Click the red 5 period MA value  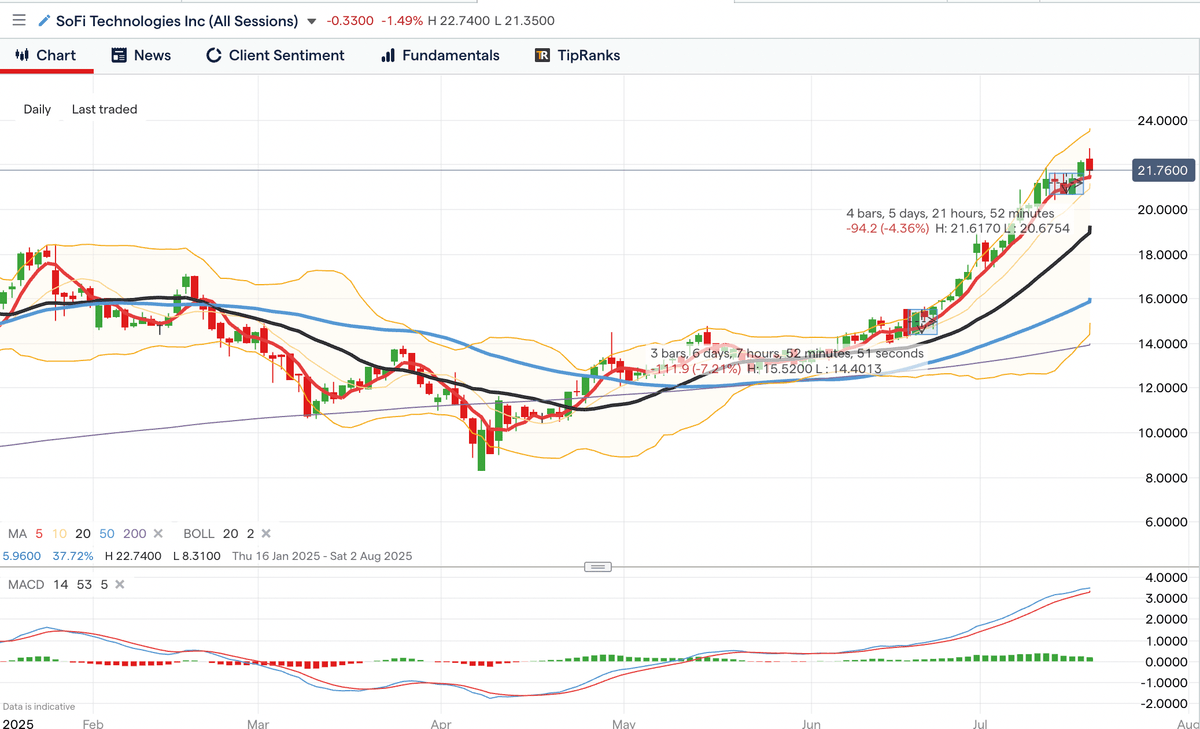(39, 534)
